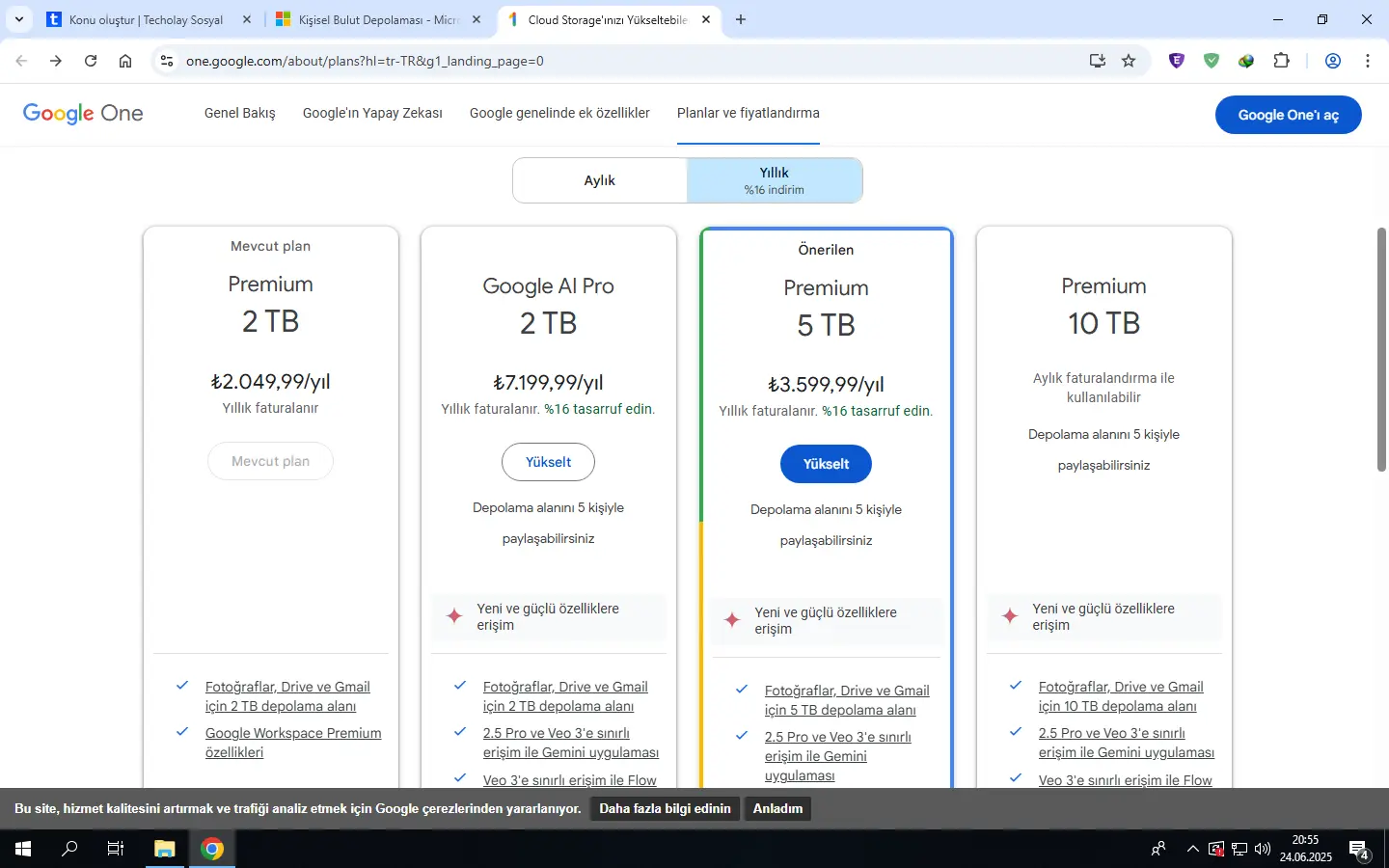Open the Windows Start menu
Image resolution: width=1389 pixels, height=868 pixels.
[x=23, y=849]
